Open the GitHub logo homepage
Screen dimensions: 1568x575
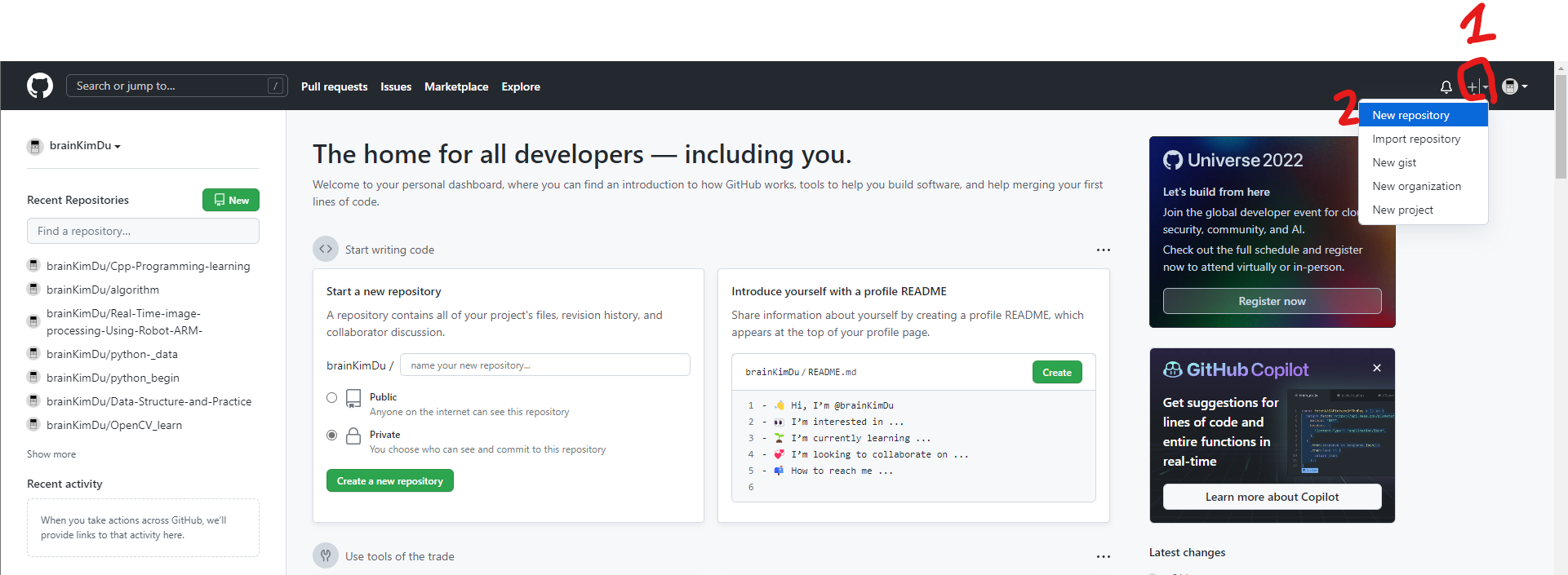point(40,86)
